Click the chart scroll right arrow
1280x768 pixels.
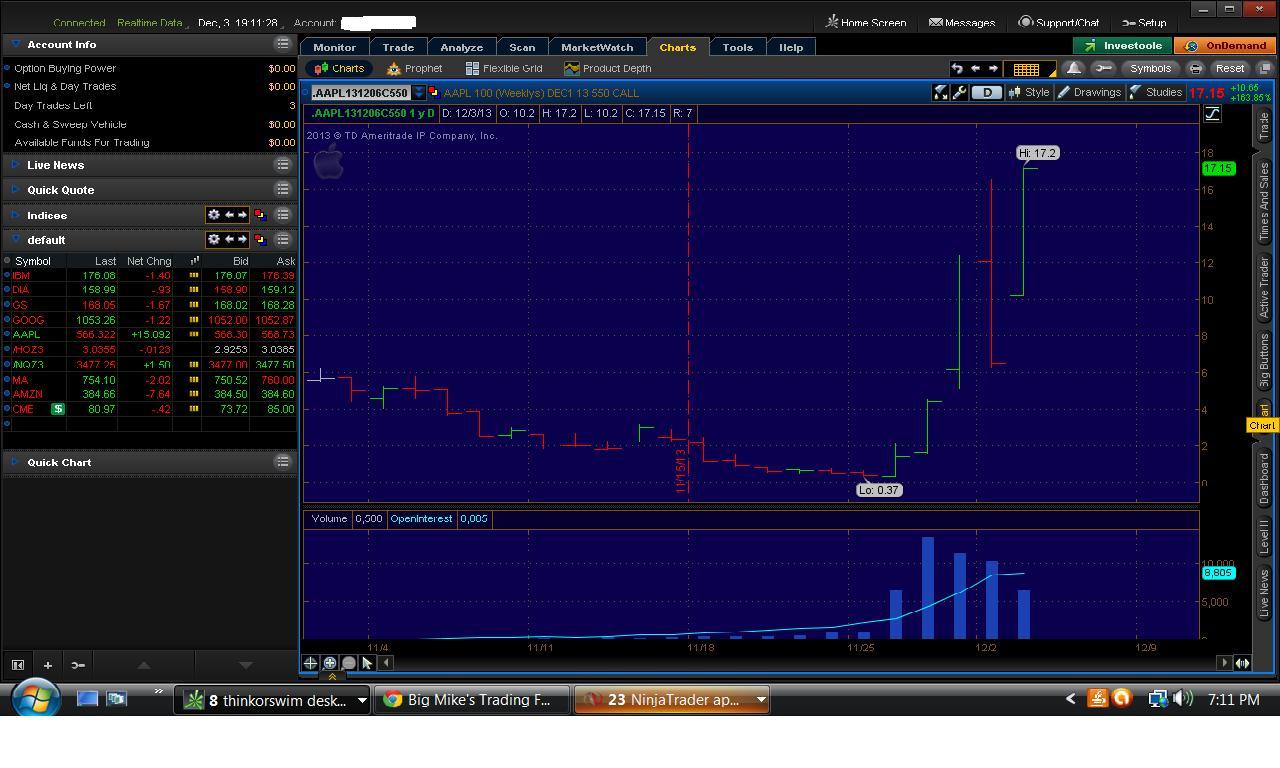click(1224, 662)
